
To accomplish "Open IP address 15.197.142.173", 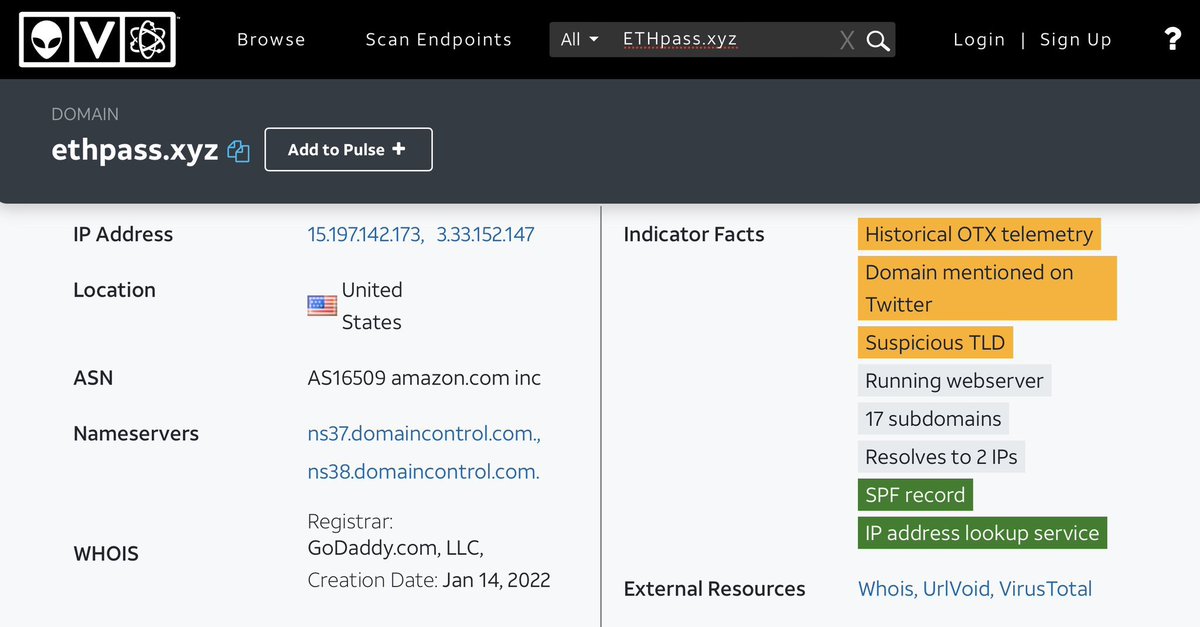I will point(365,234).
